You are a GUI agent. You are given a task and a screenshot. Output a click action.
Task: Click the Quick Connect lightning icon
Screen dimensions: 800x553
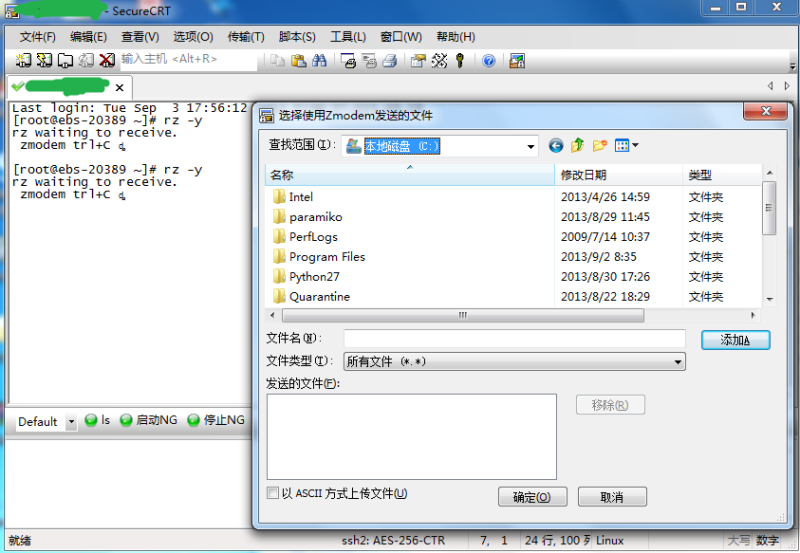click(x=44, y=60)
